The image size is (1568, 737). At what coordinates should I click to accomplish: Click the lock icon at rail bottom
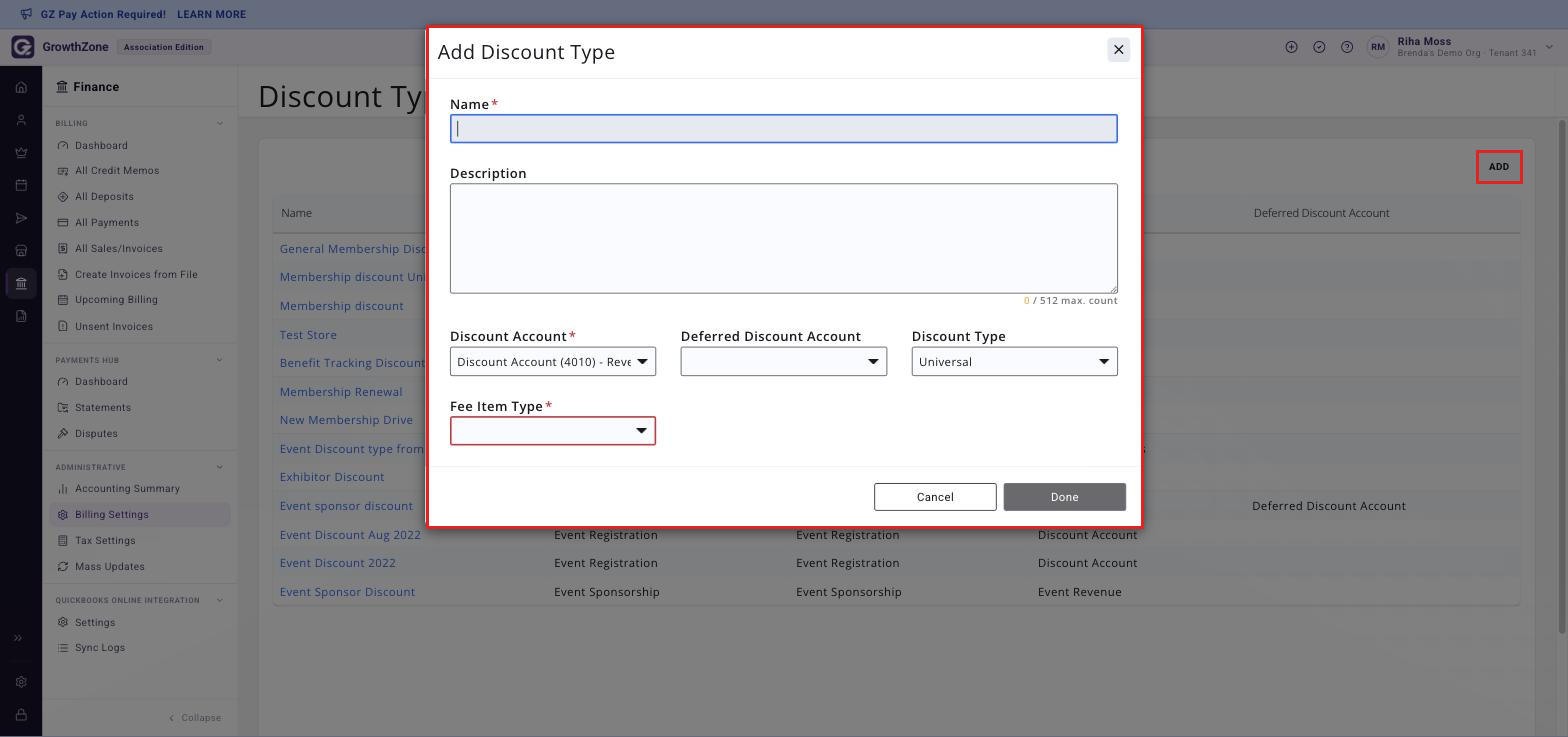21,715
